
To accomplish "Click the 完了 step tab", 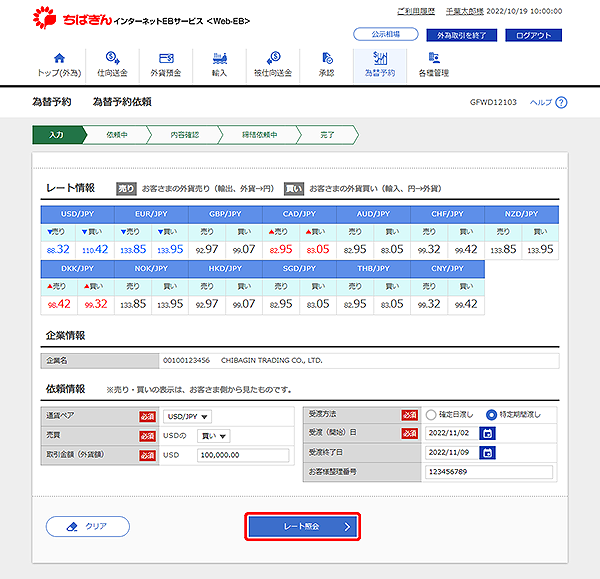I will (x=327, y=135).
